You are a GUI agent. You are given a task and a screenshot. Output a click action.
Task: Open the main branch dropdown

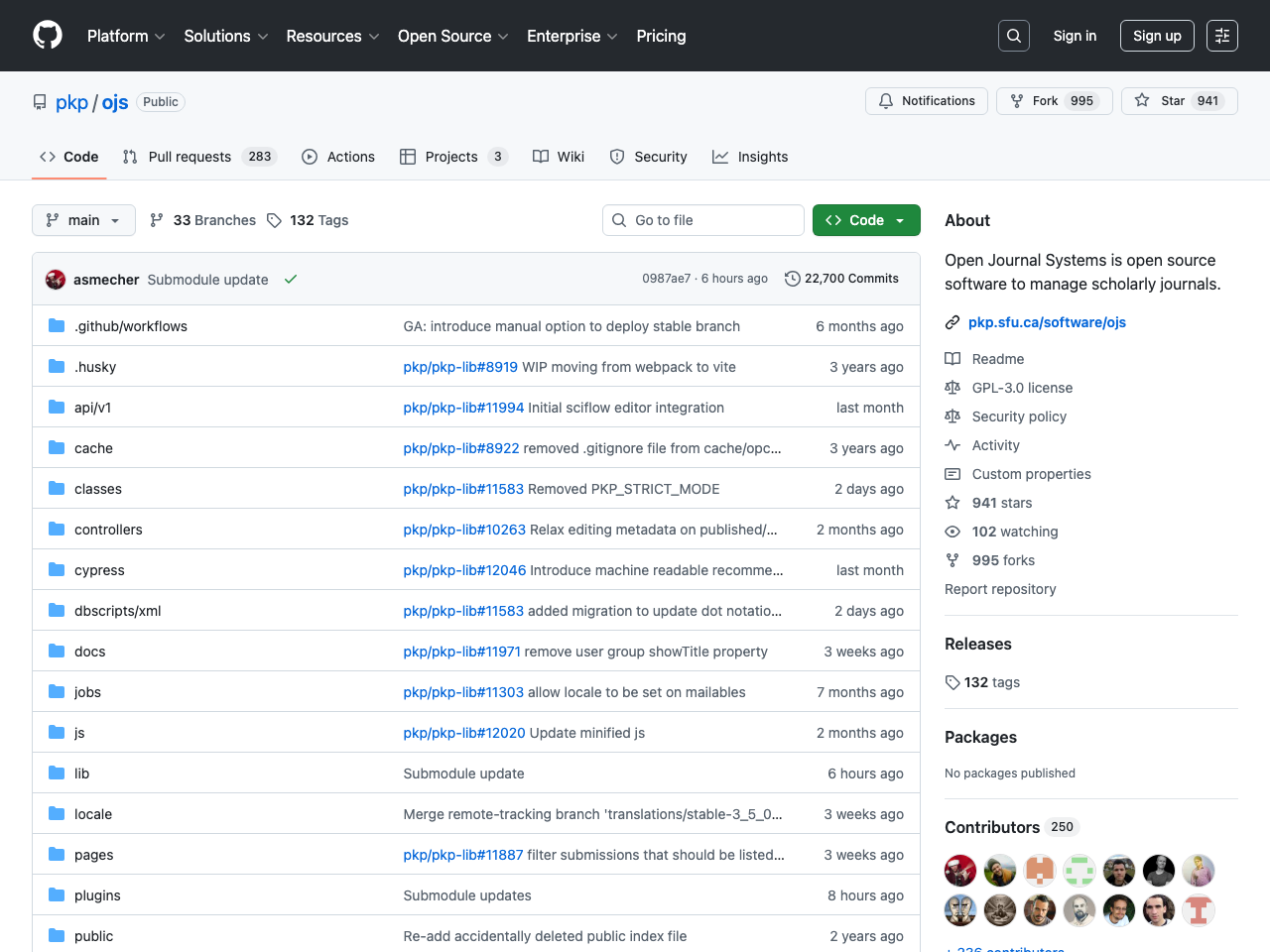click(83, 220)
